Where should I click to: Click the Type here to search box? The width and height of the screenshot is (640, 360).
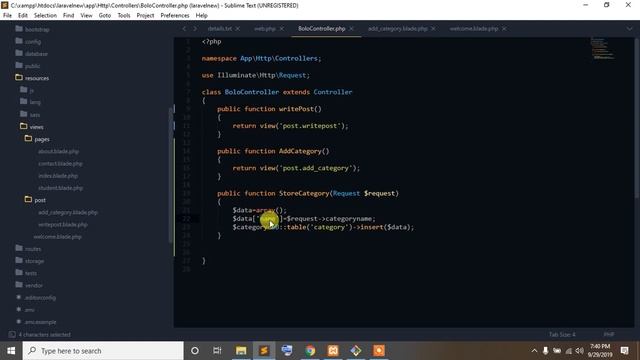coord(103,351)
